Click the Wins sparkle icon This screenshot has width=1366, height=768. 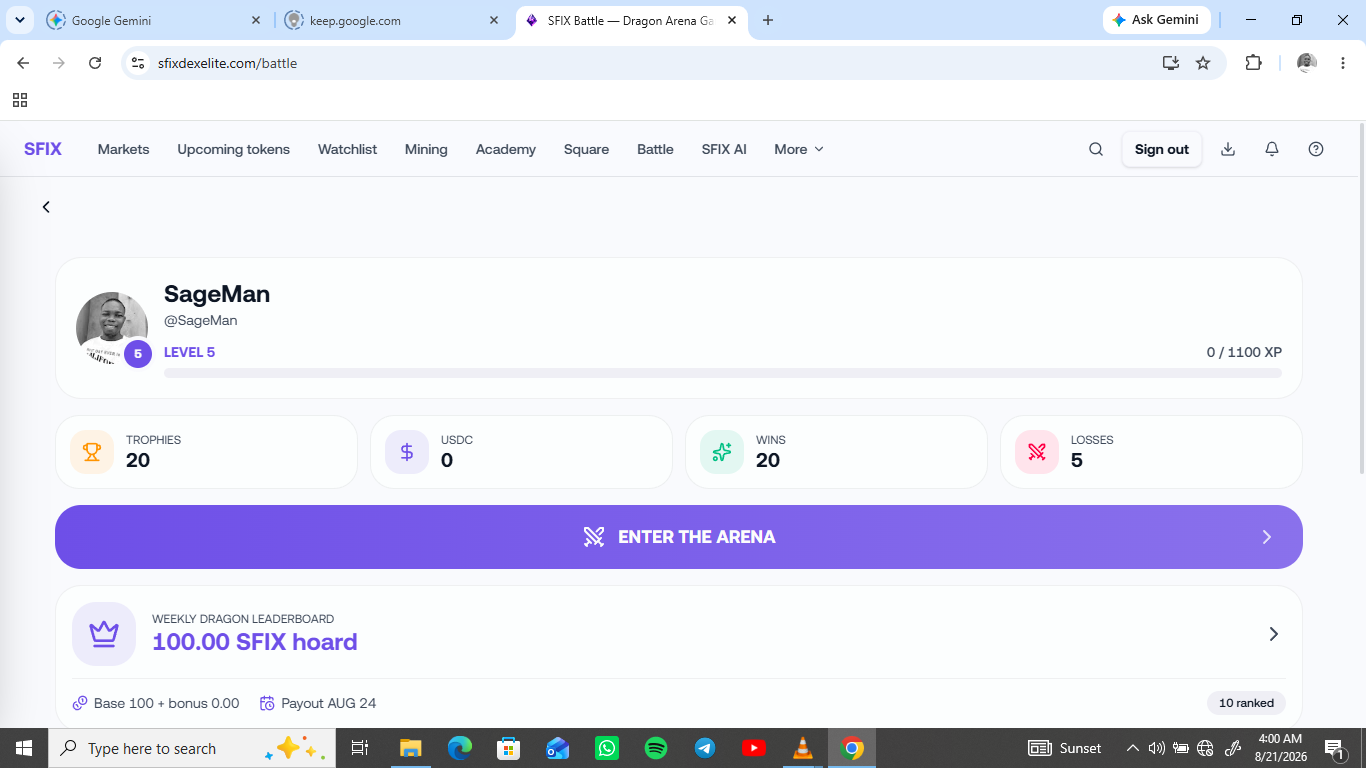(722, 452)
